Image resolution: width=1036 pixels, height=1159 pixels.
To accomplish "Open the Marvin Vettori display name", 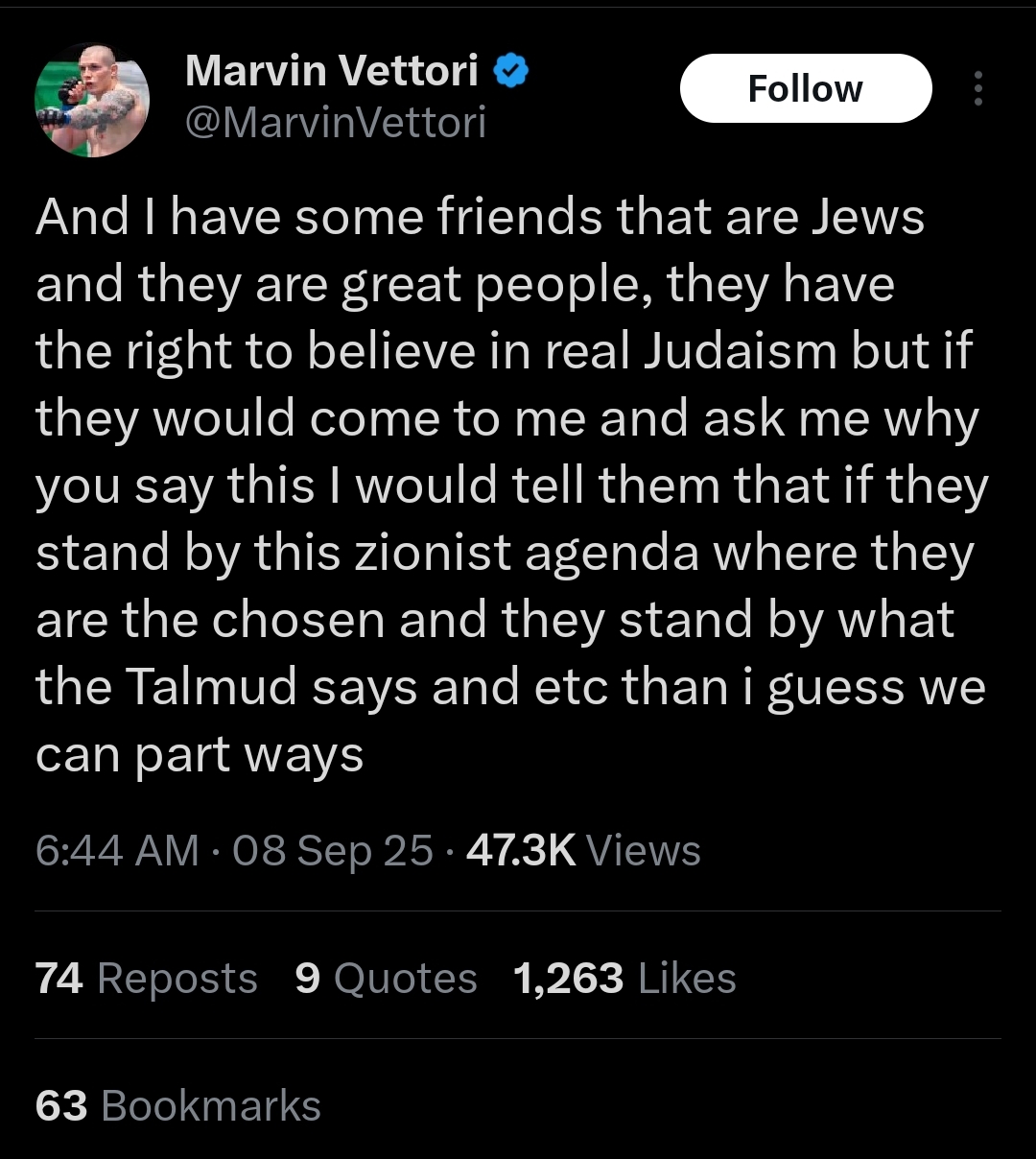I will click(331, 71).
